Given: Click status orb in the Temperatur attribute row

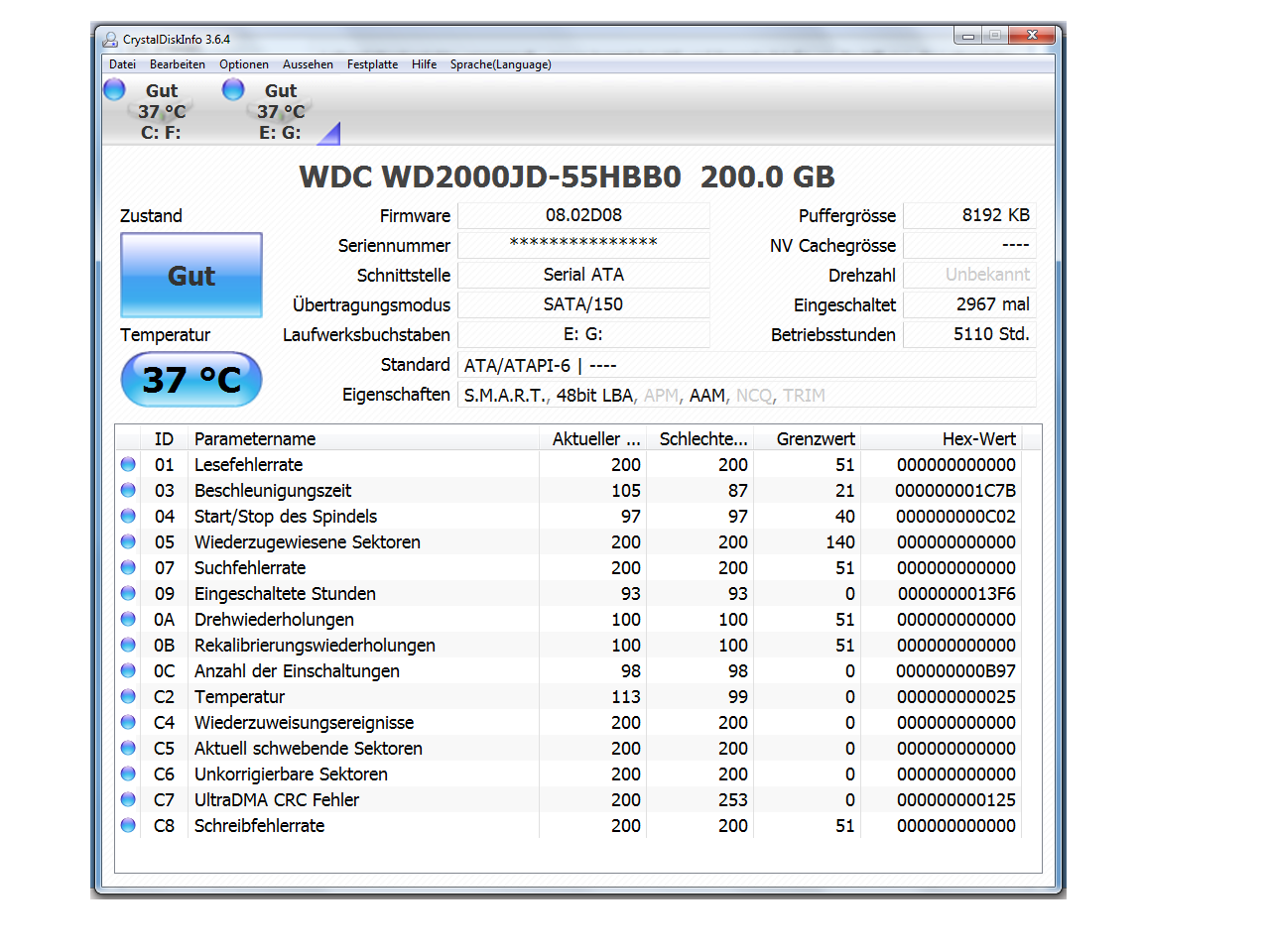Looking at the screenshot, I should coord(128,696).
